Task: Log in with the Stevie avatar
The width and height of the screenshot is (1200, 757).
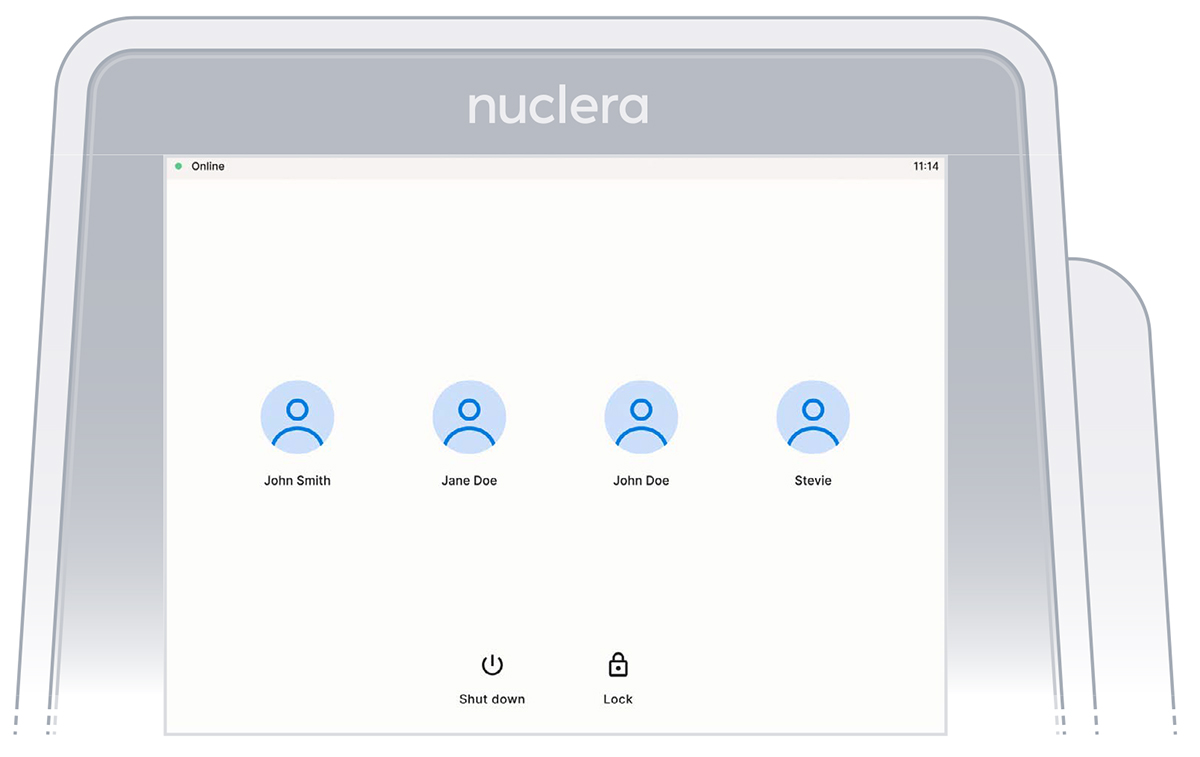Action: (x=813, y=417)
